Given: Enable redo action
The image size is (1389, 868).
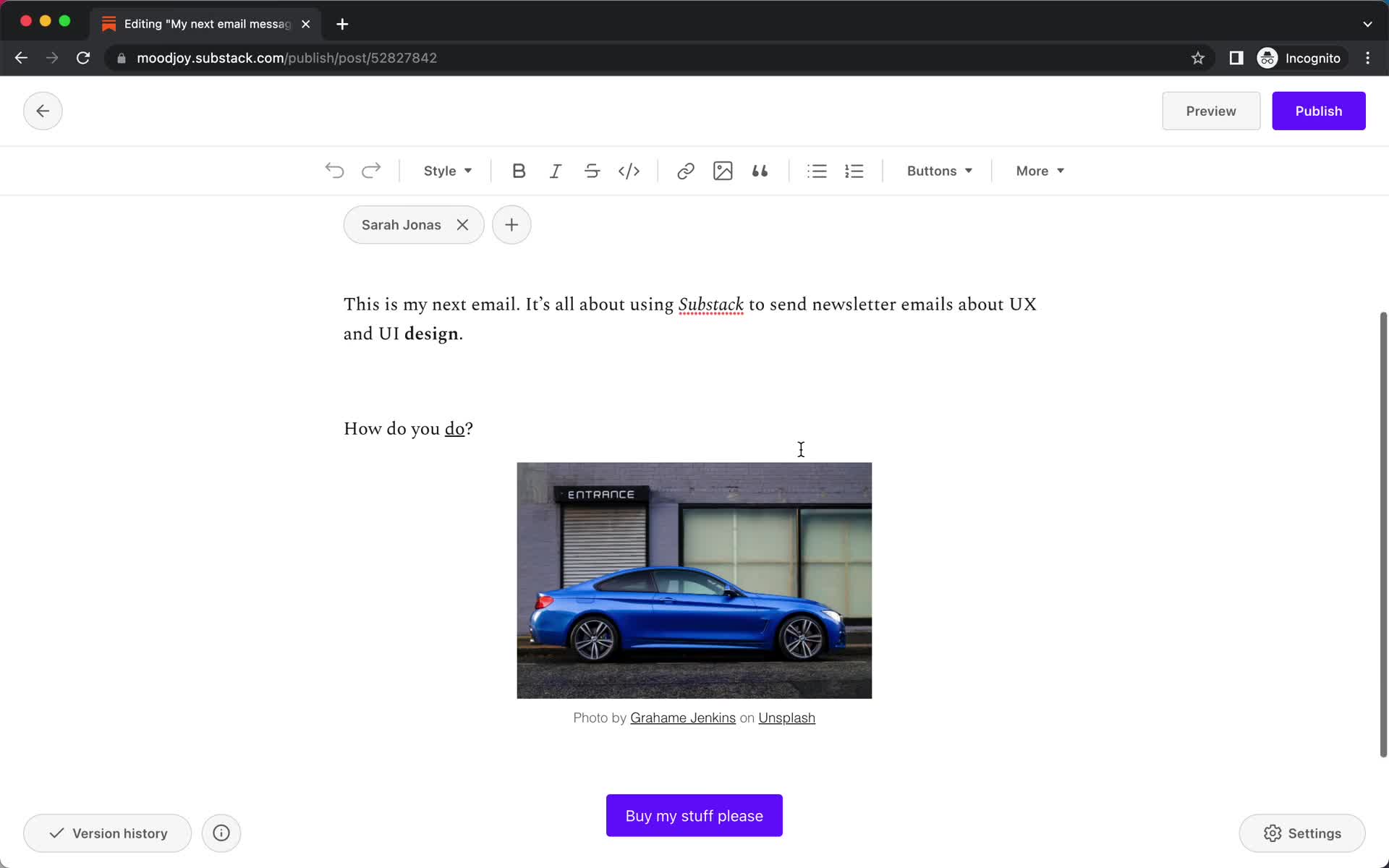Looking at the screenshot, I should click(370, 170).
